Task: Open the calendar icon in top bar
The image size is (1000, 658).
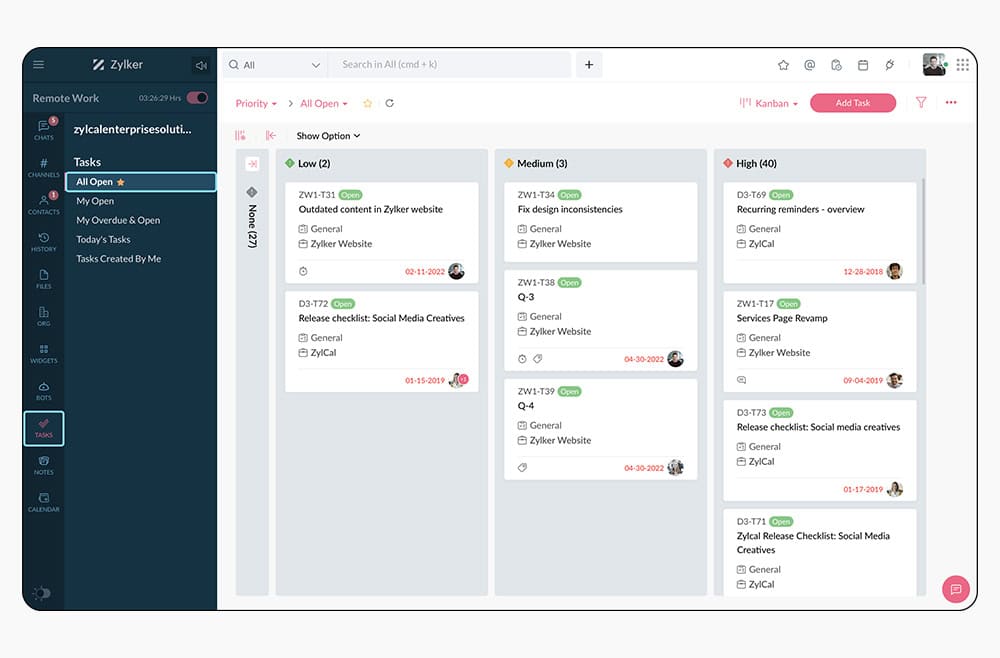Action: (x=863, y=64)
